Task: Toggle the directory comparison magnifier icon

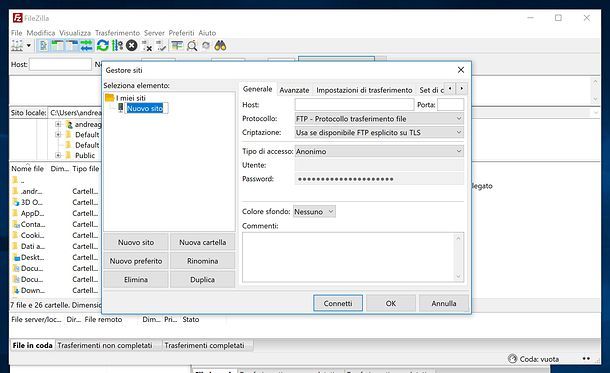Action: 192,46
